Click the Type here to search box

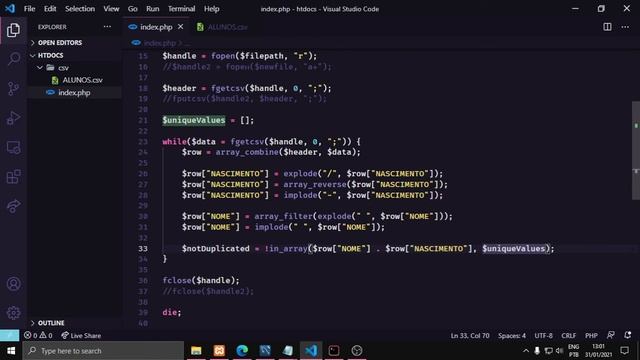(x=103, y=351)
